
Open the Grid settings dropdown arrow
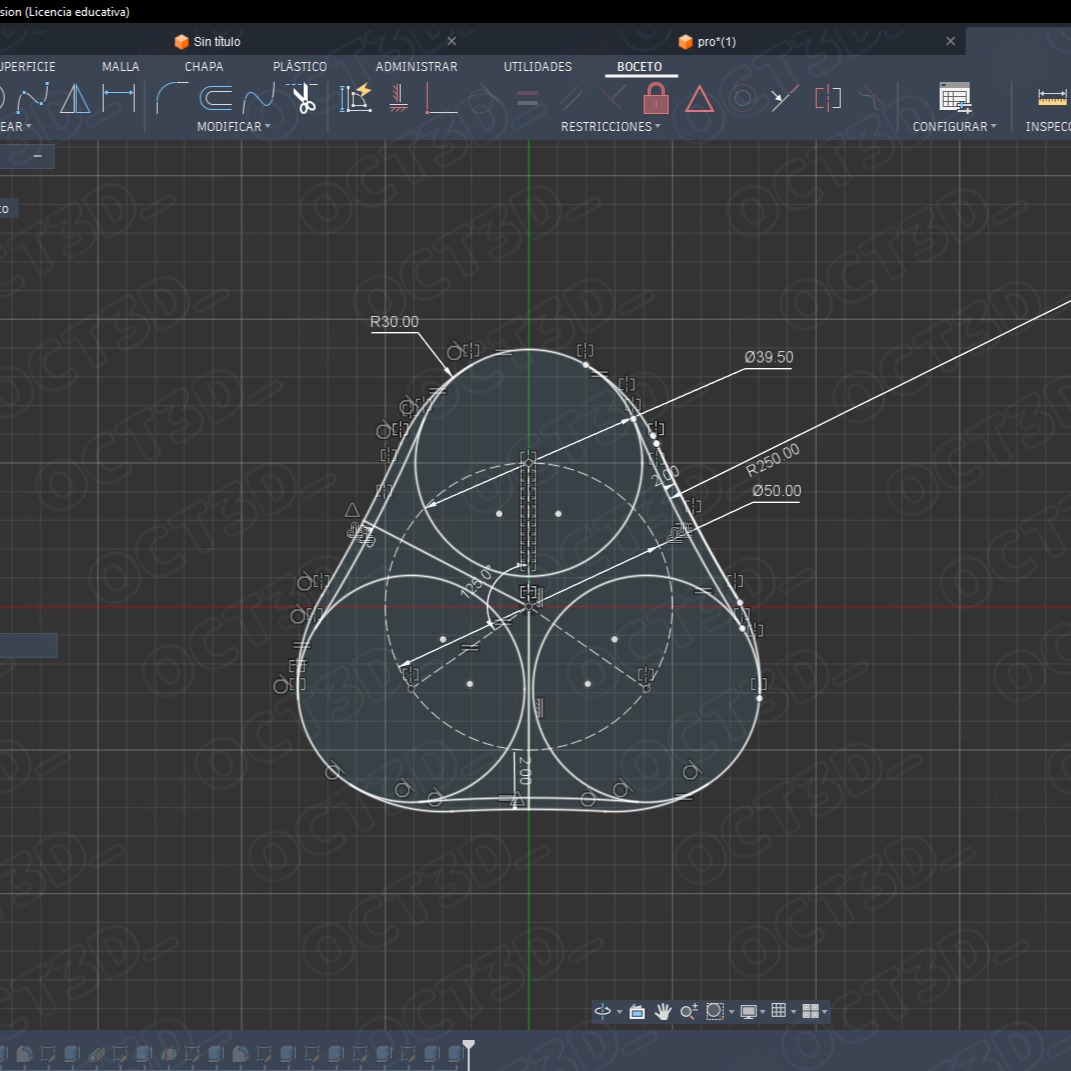click(794, 1012)
